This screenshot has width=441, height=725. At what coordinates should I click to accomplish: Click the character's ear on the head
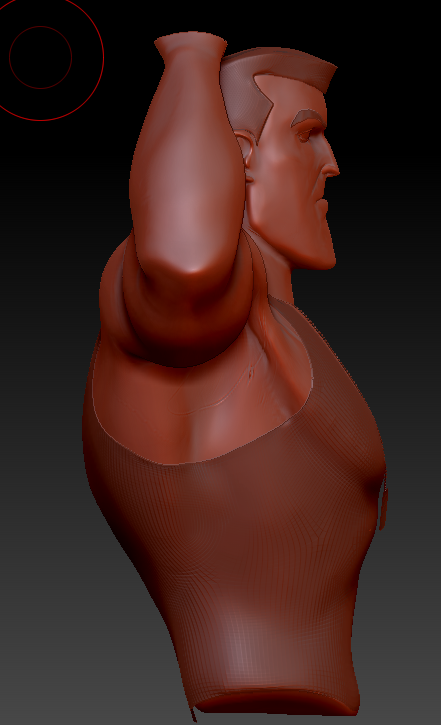point(245,150)
